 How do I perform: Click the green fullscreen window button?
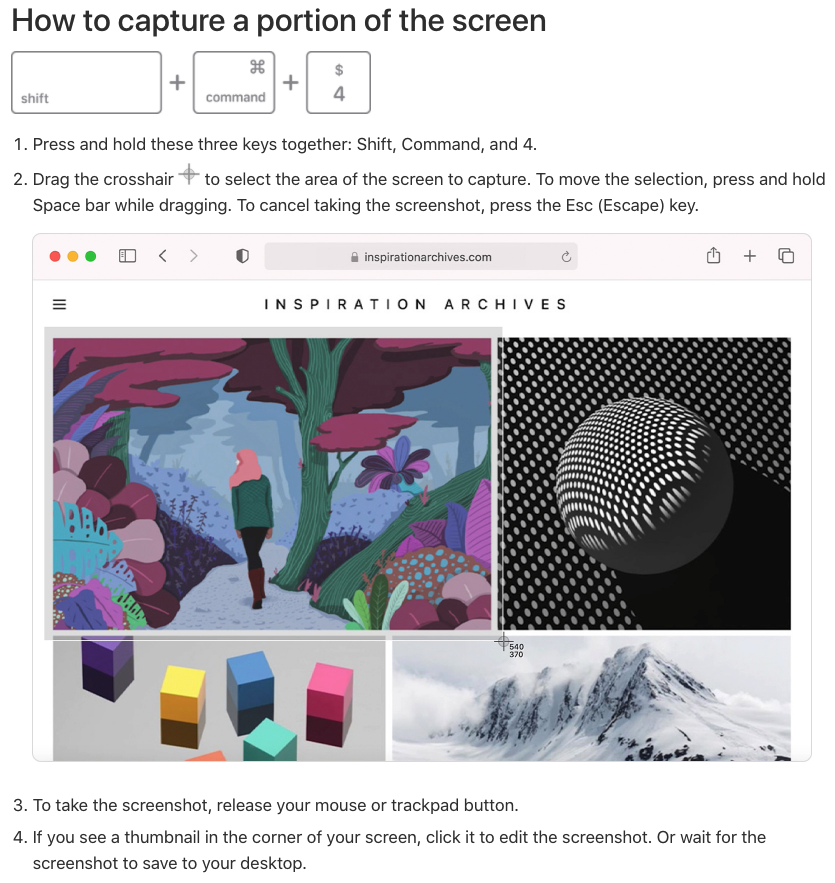90,257
